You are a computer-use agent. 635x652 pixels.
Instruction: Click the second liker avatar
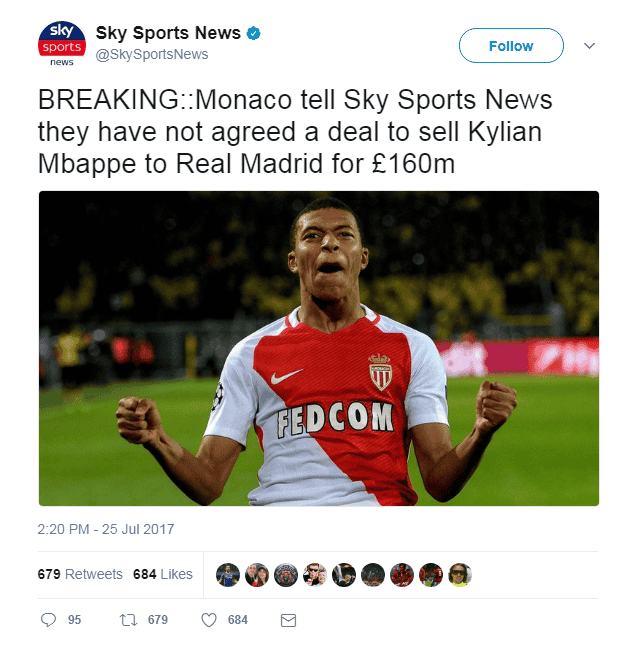click(257, 575)
